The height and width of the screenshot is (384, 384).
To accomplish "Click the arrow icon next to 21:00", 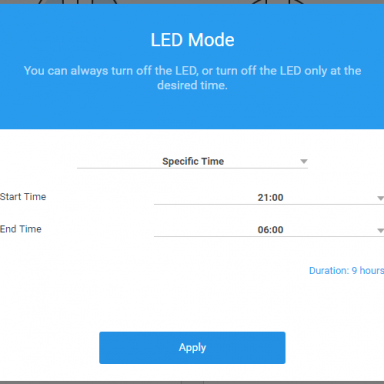I will coord(380,198).
